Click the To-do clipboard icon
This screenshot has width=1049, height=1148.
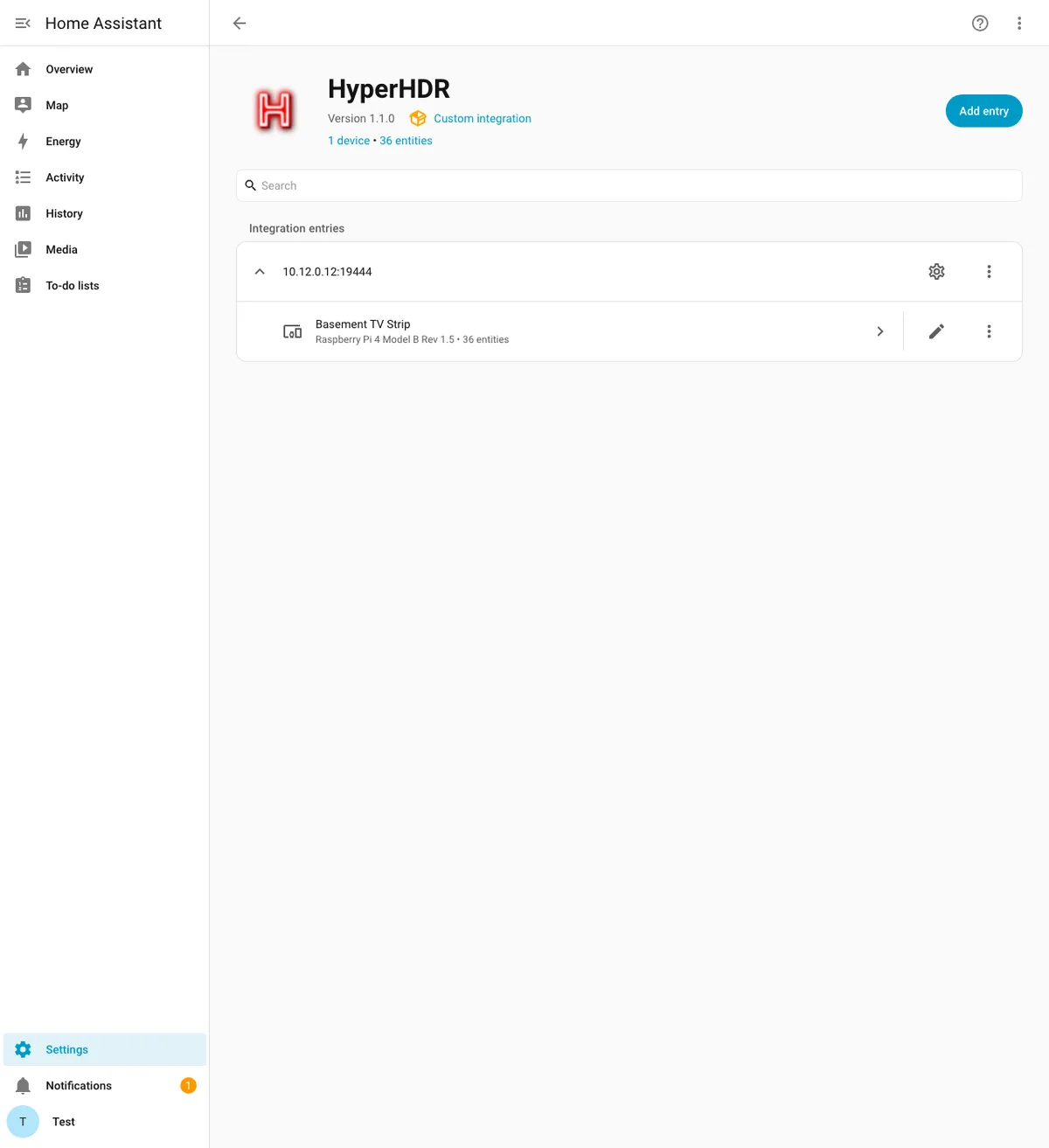tap(24, 285)
